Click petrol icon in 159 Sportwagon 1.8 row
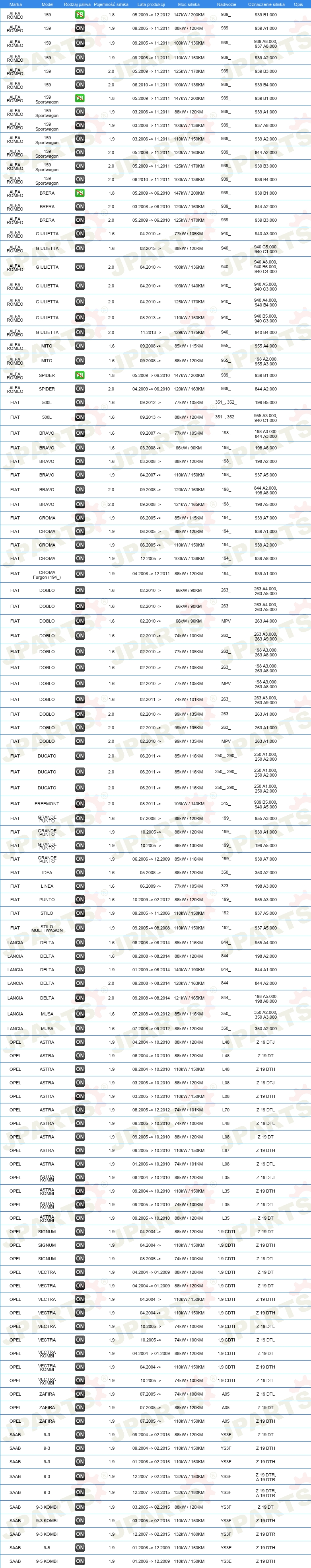The height and width of the screenshot is (1568, 311). point(80,99)
